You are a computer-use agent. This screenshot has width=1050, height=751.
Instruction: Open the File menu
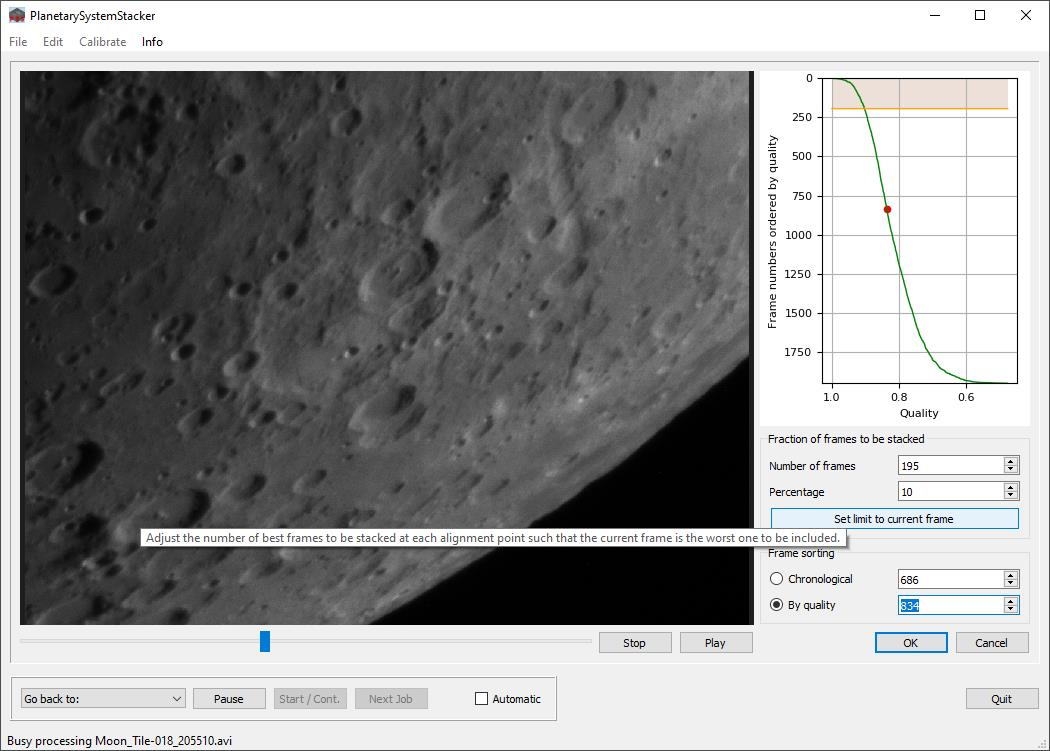(x=18, y=42)
